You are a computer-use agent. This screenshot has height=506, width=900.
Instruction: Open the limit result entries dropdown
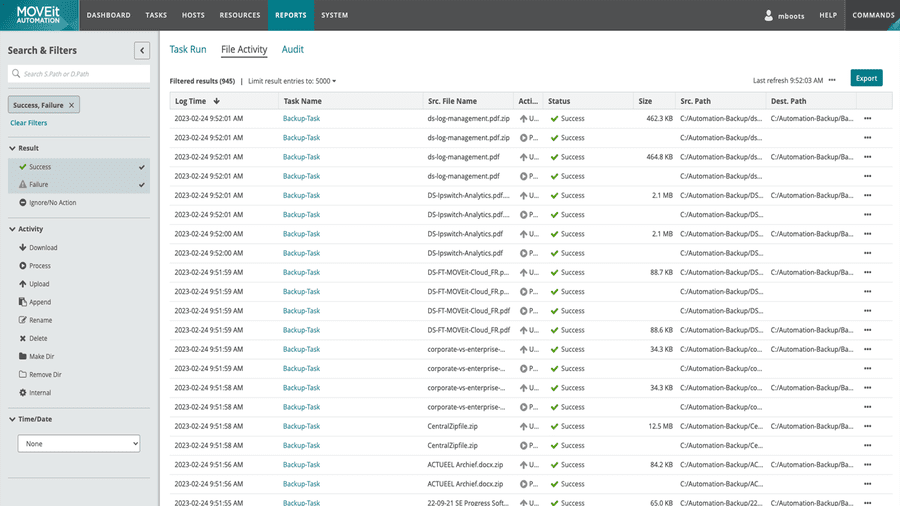click(x=327, y=80)
